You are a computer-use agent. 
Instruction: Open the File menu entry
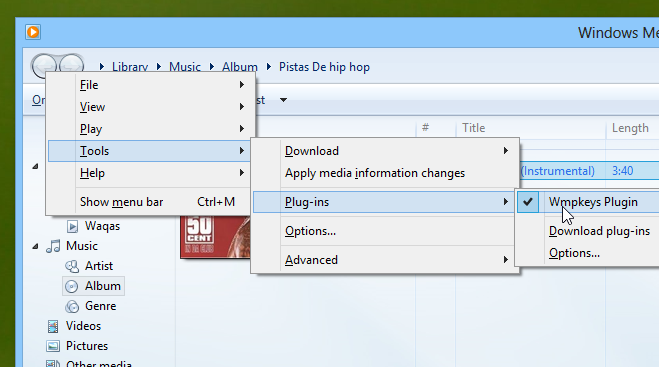pos(149,85)
